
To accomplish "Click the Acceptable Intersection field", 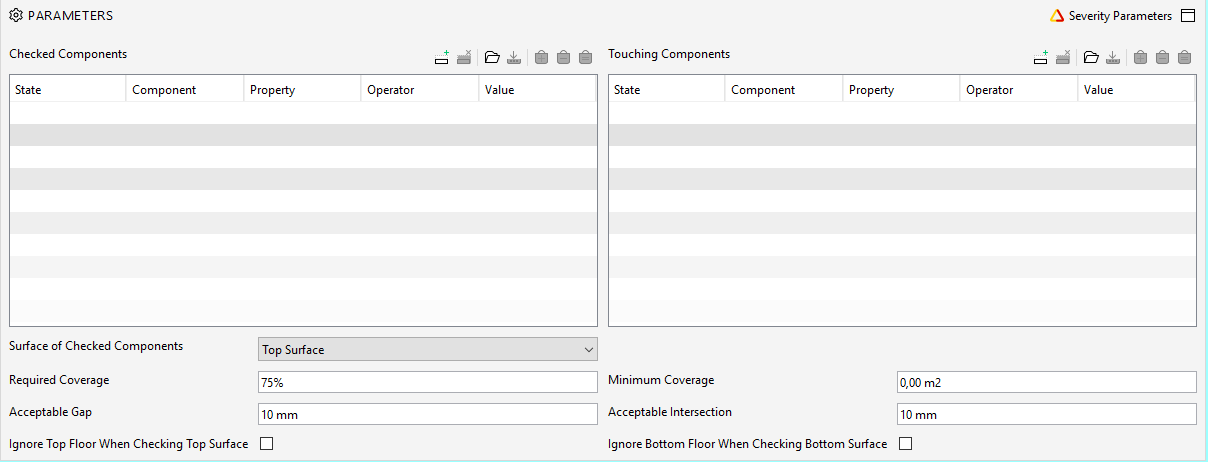I will [x=1046, y=414].
